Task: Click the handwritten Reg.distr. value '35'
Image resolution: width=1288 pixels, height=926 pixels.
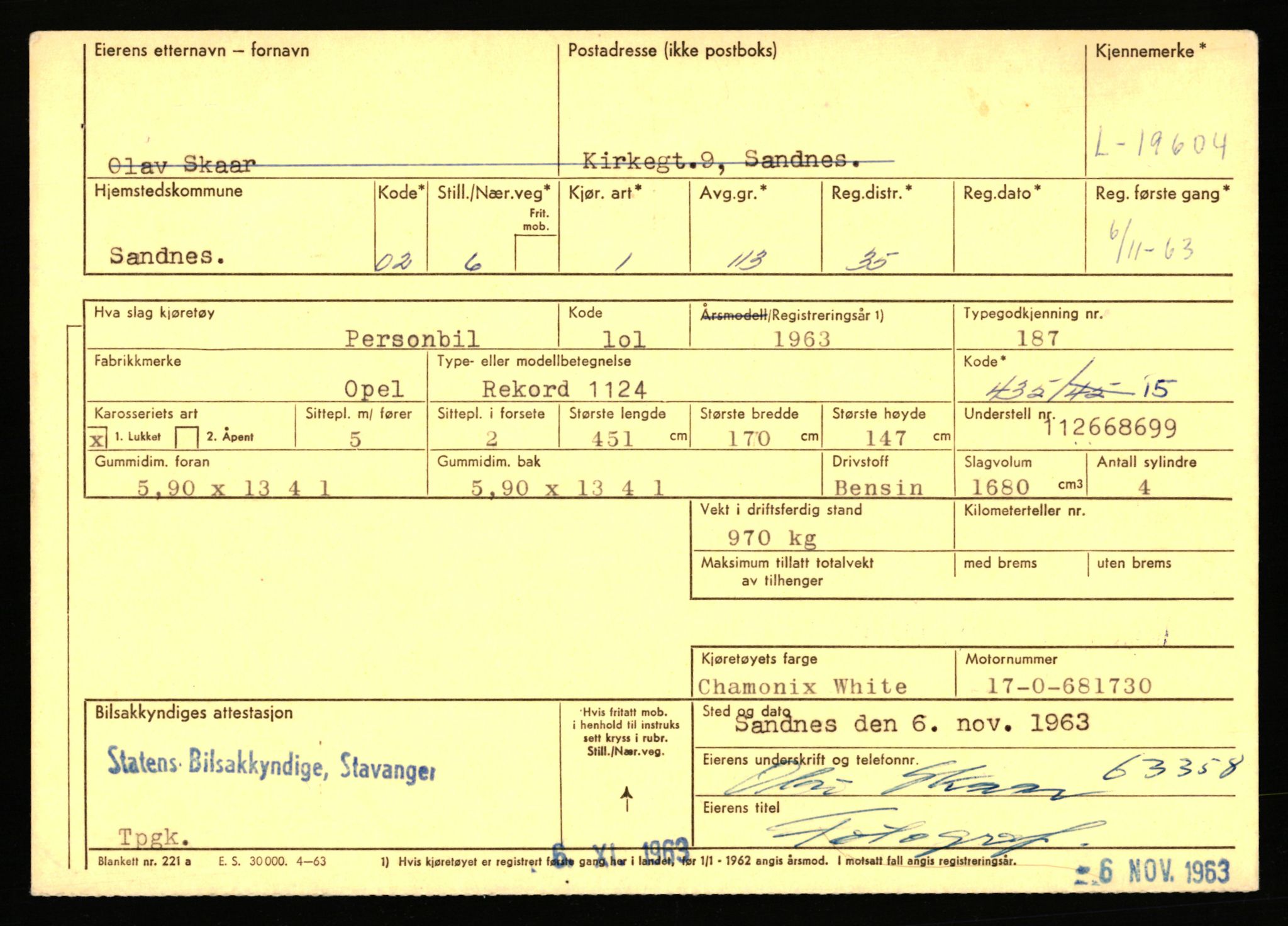Action: click(x=869, y=259)
